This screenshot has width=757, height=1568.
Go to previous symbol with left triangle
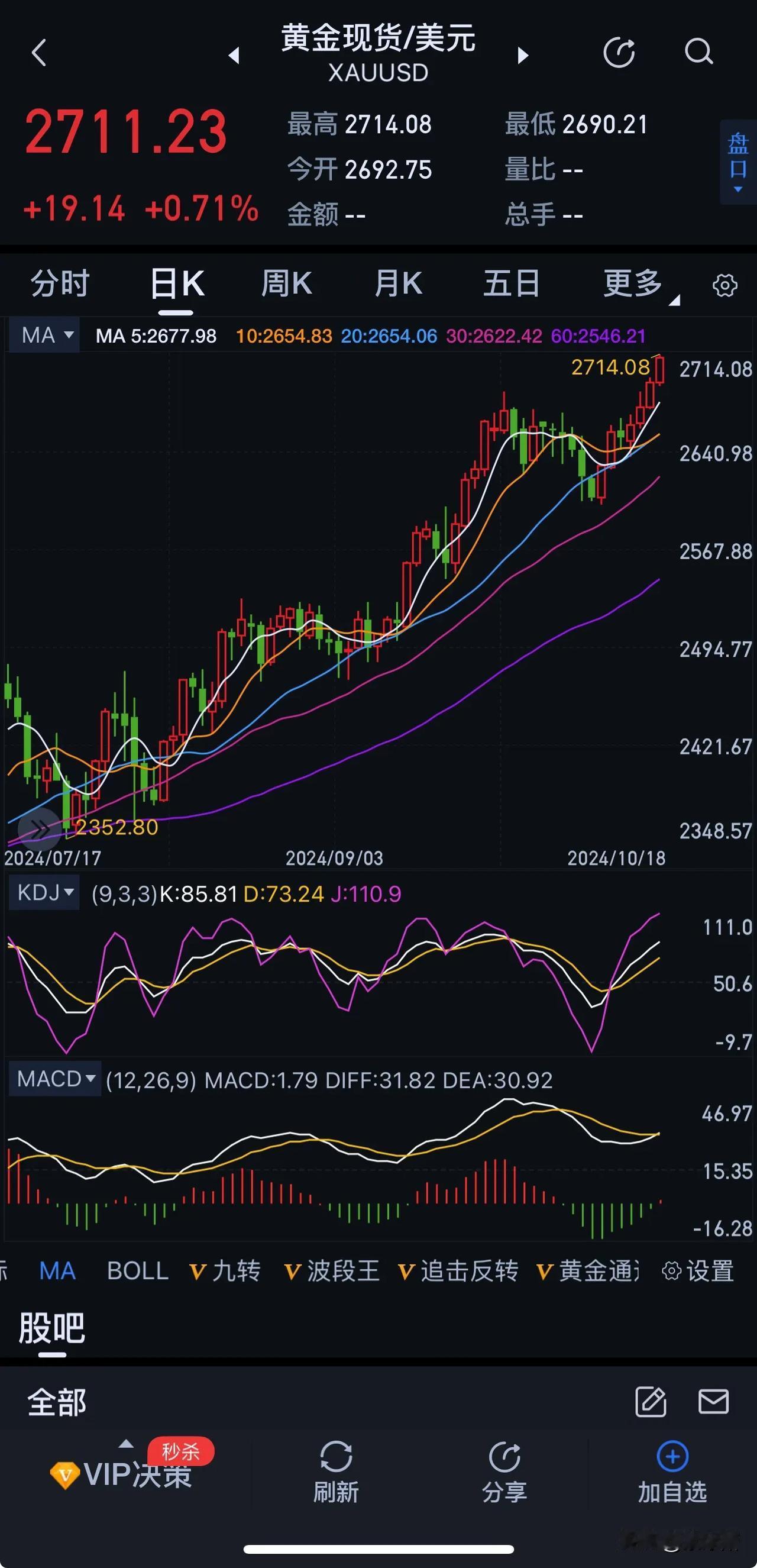(234, 56)
